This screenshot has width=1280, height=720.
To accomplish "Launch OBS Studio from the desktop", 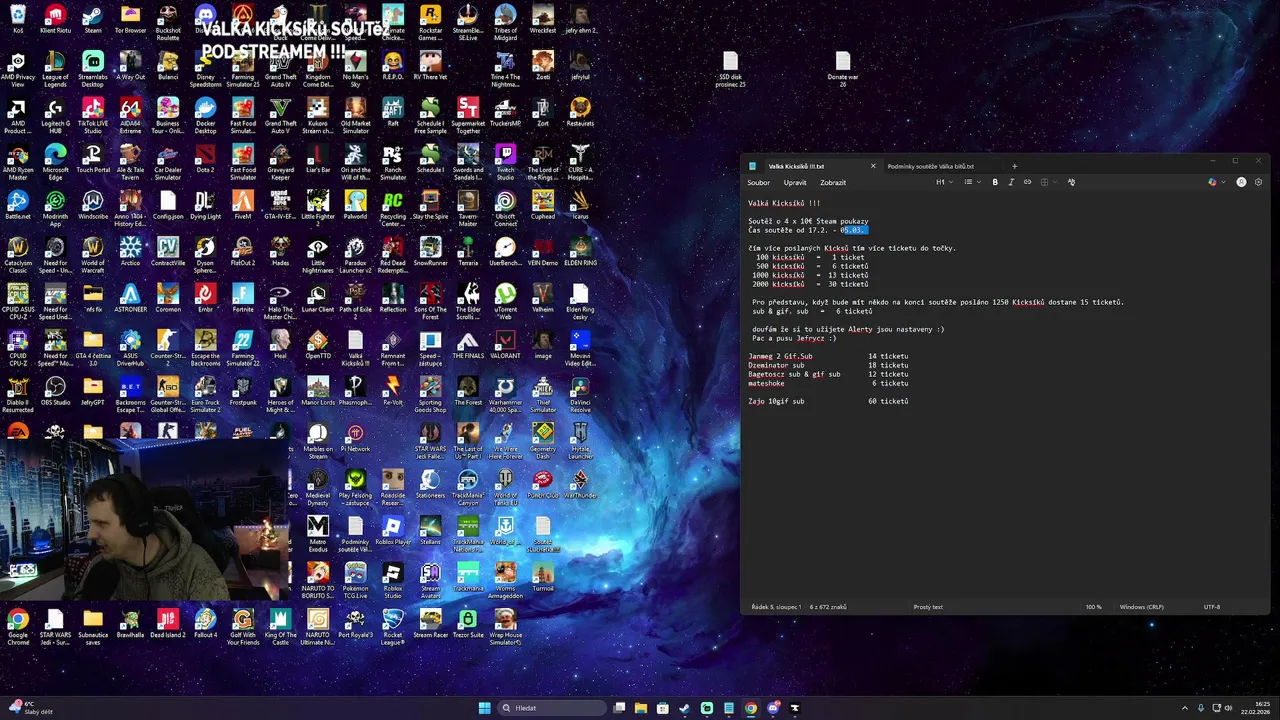I will [55, 390].
